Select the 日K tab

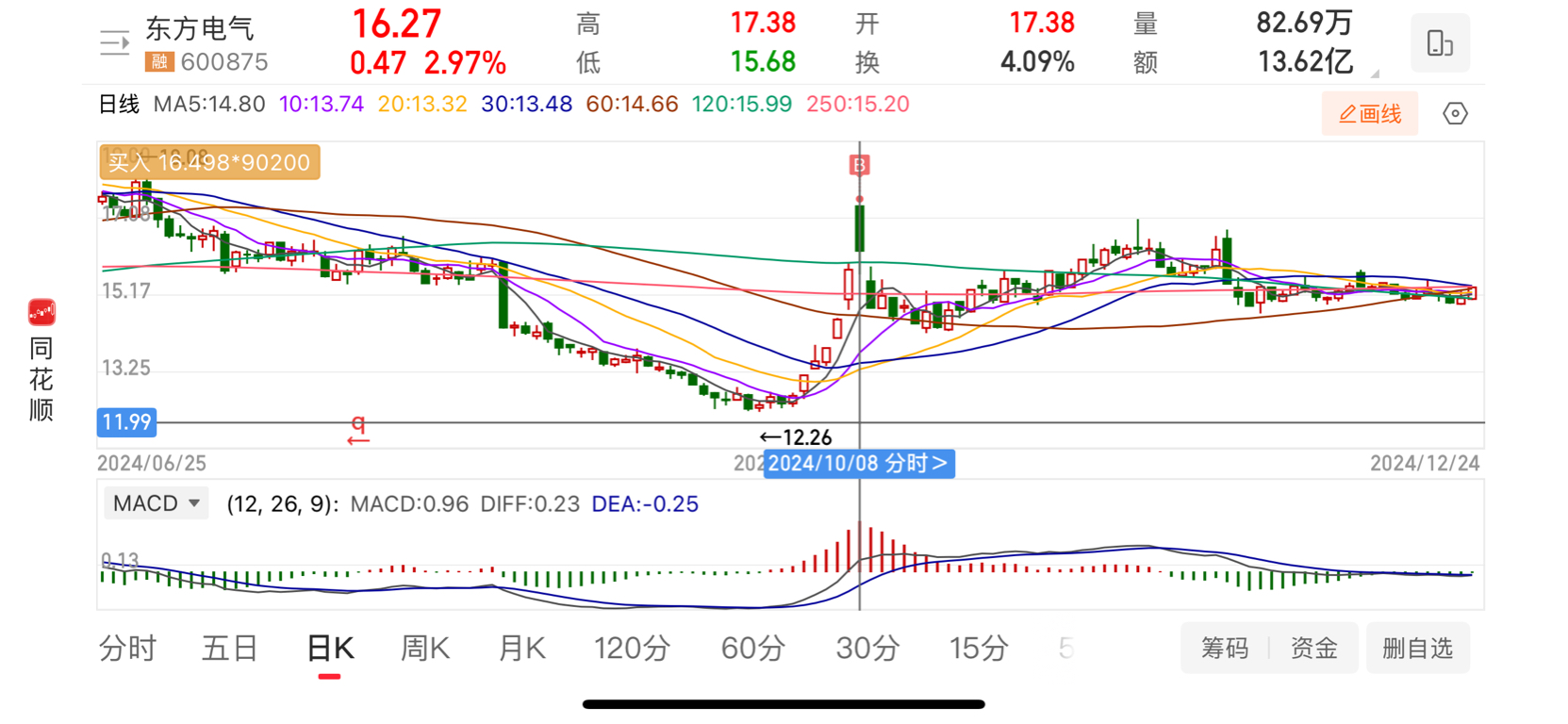[x=330, y=649]
